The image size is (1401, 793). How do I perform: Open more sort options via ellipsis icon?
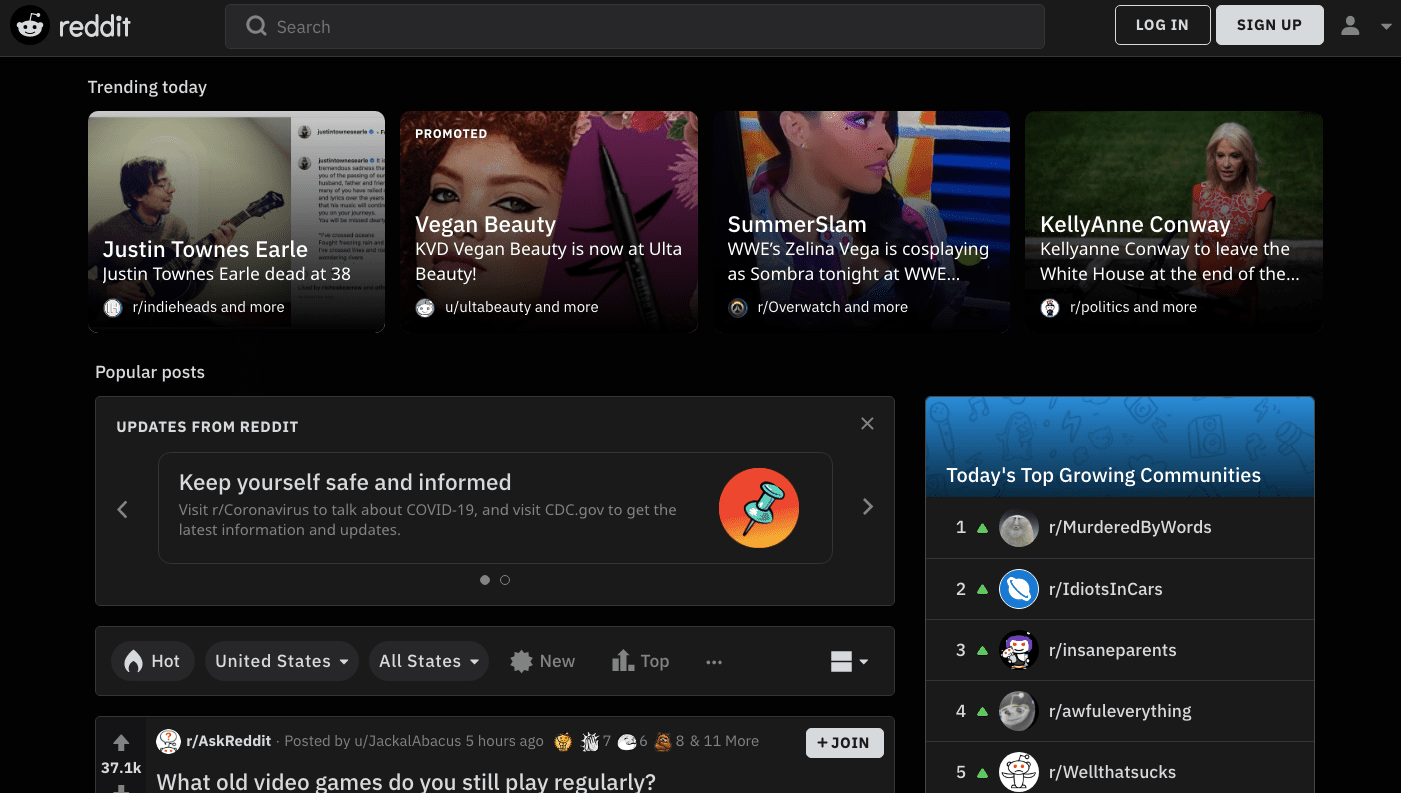714,661
